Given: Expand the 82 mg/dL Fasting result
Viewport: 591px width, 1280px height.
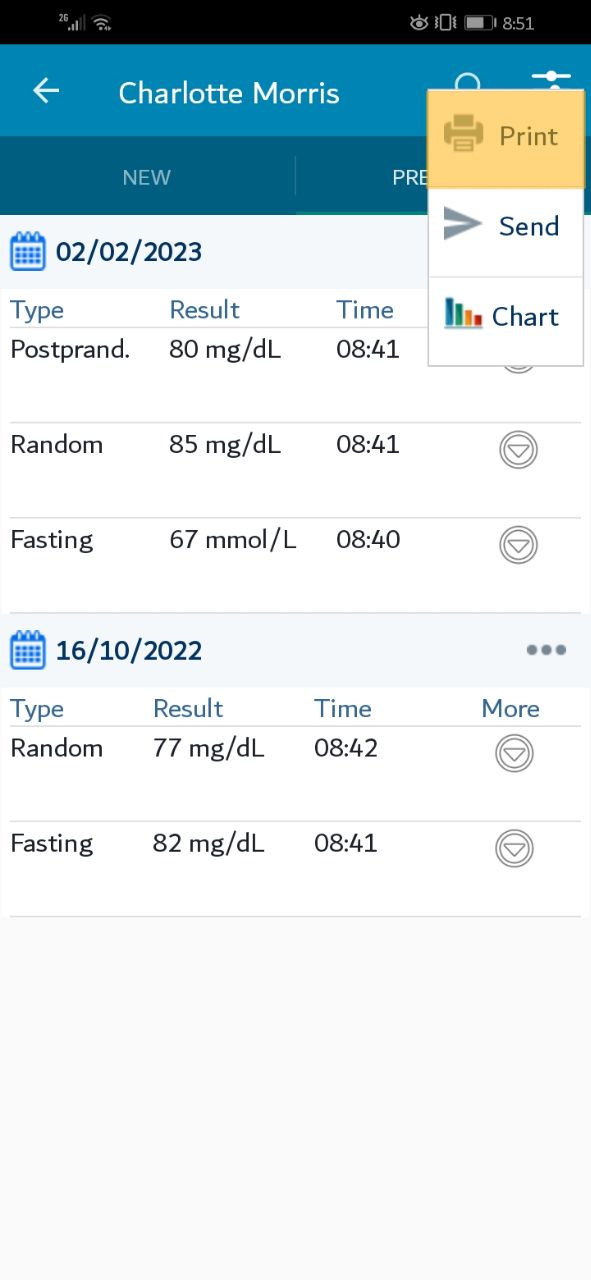Looking at the screenshot, I should tap(514, 849).
